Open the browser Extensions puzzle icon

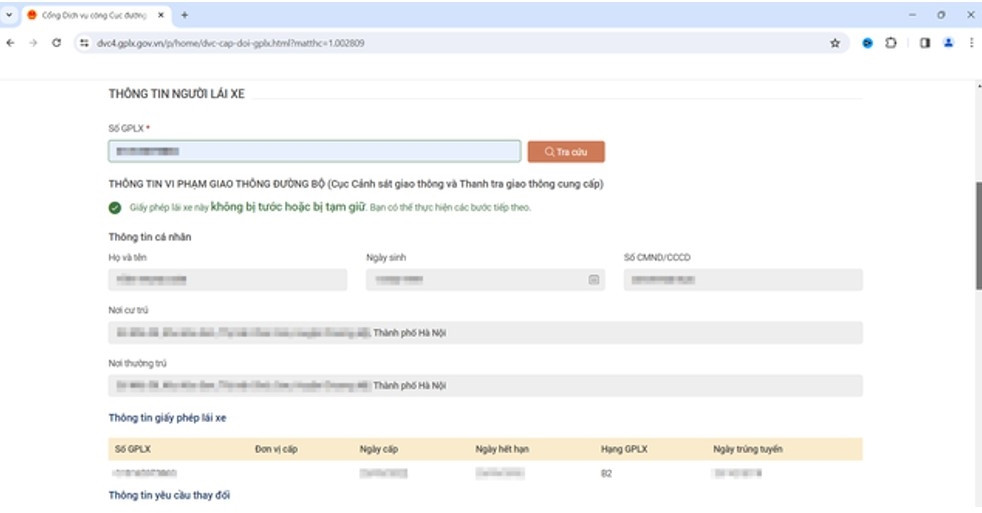point(891,44)
